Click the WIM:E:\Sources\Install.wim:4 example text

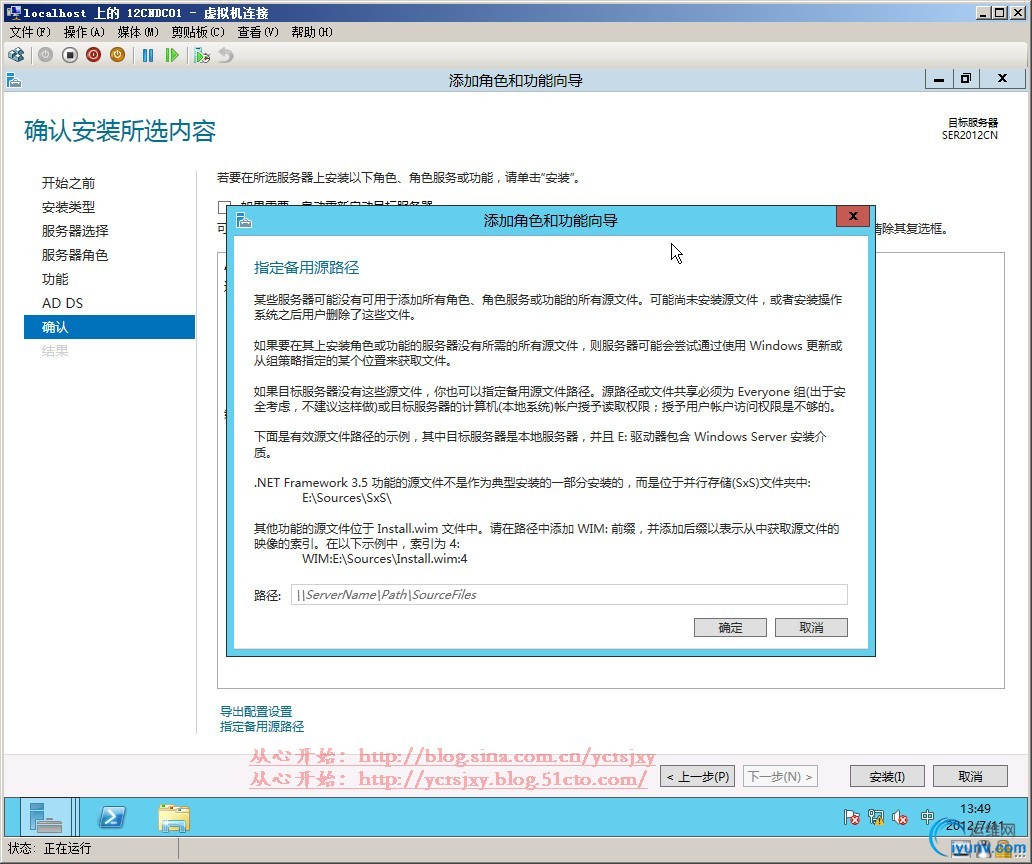pyautogui.click(x=385, y=559)
